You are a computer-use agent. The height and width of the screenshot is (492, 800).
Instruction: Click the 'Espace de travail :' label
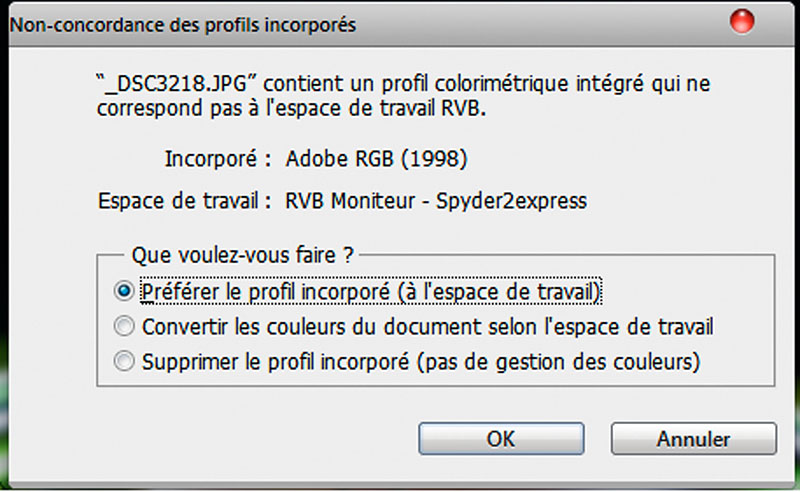185,201
